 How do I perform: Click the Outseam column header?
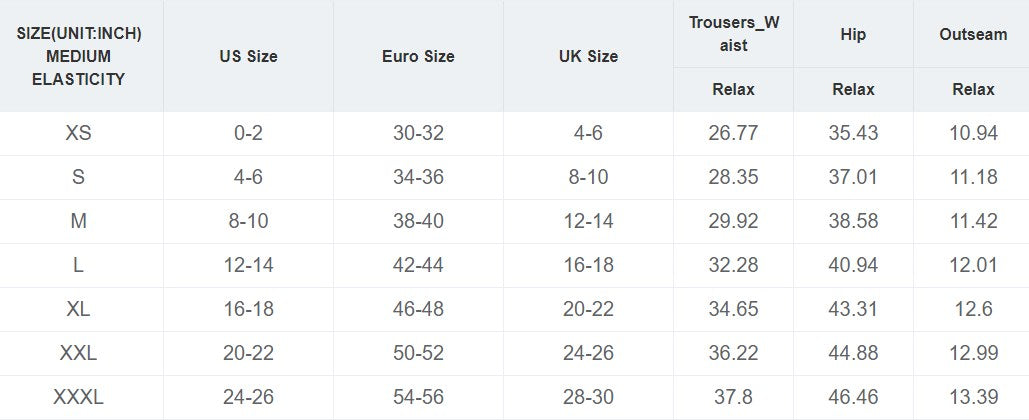point(973,34)
